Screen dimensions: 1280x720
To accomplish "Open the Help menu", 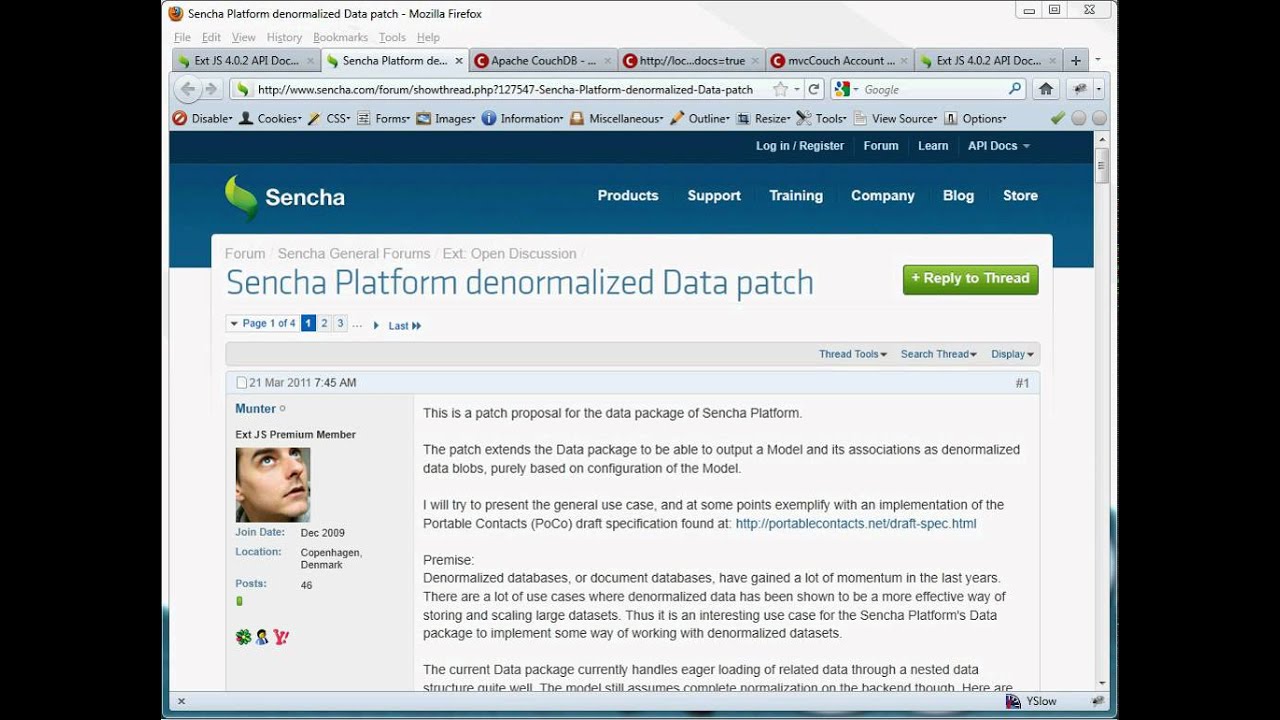I will pos(428,37).
